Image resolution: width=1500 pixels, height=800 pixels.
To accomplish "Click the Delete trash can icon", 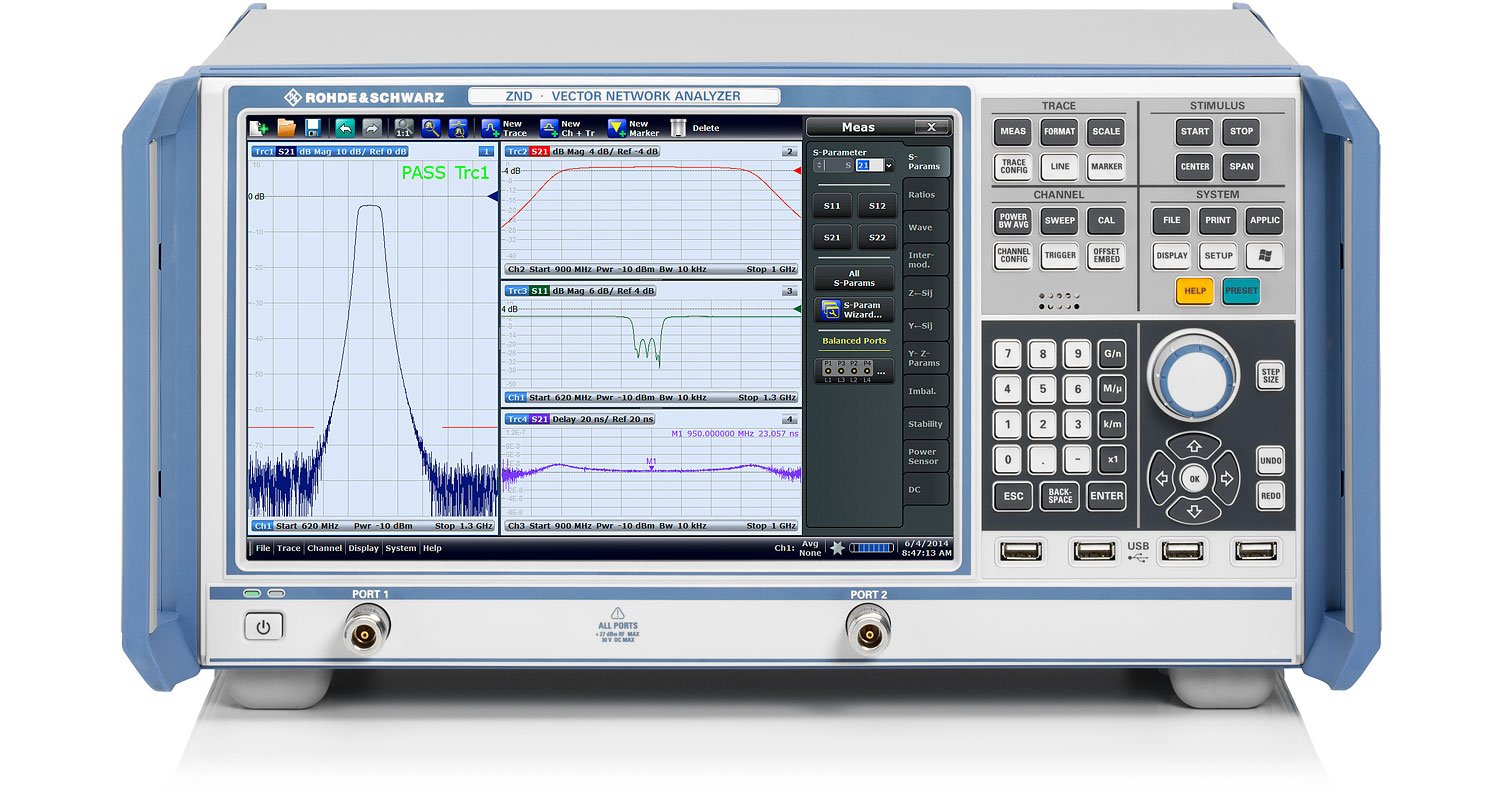I will (x=679, y=128).
